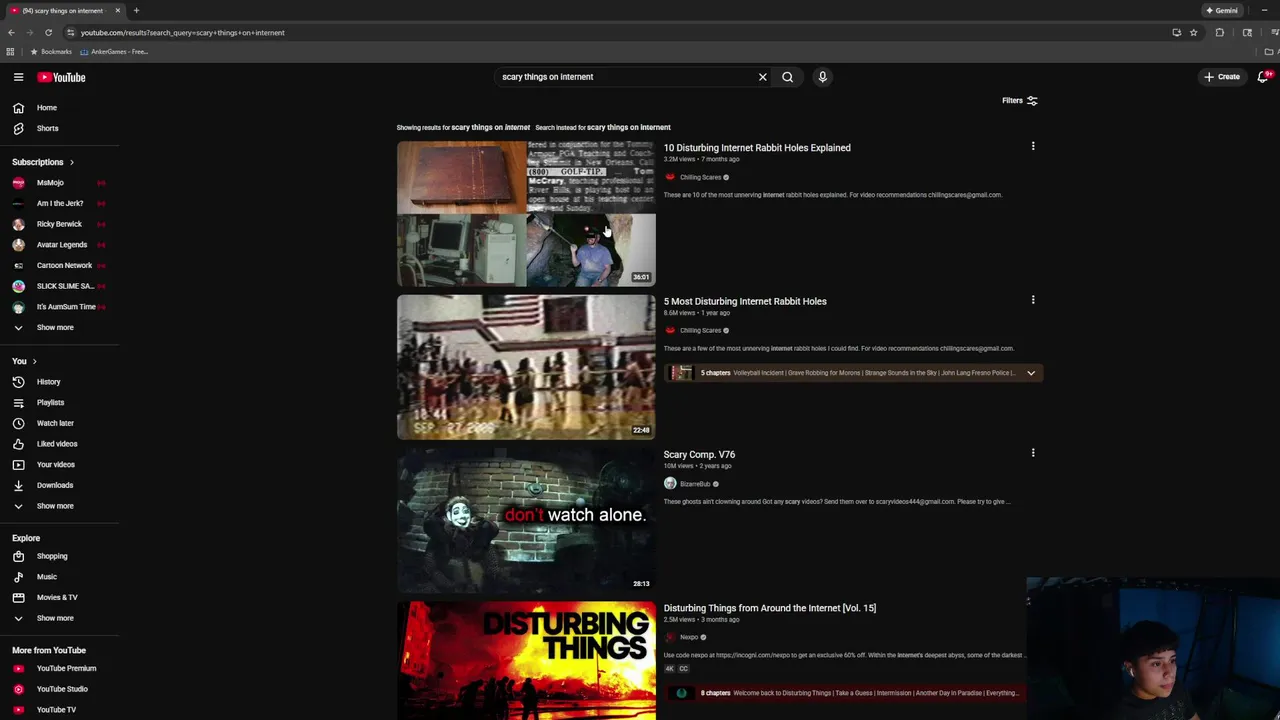Start voice search with the microphone icon
The image size is (1280, 720).
click(x=822, y=77)
